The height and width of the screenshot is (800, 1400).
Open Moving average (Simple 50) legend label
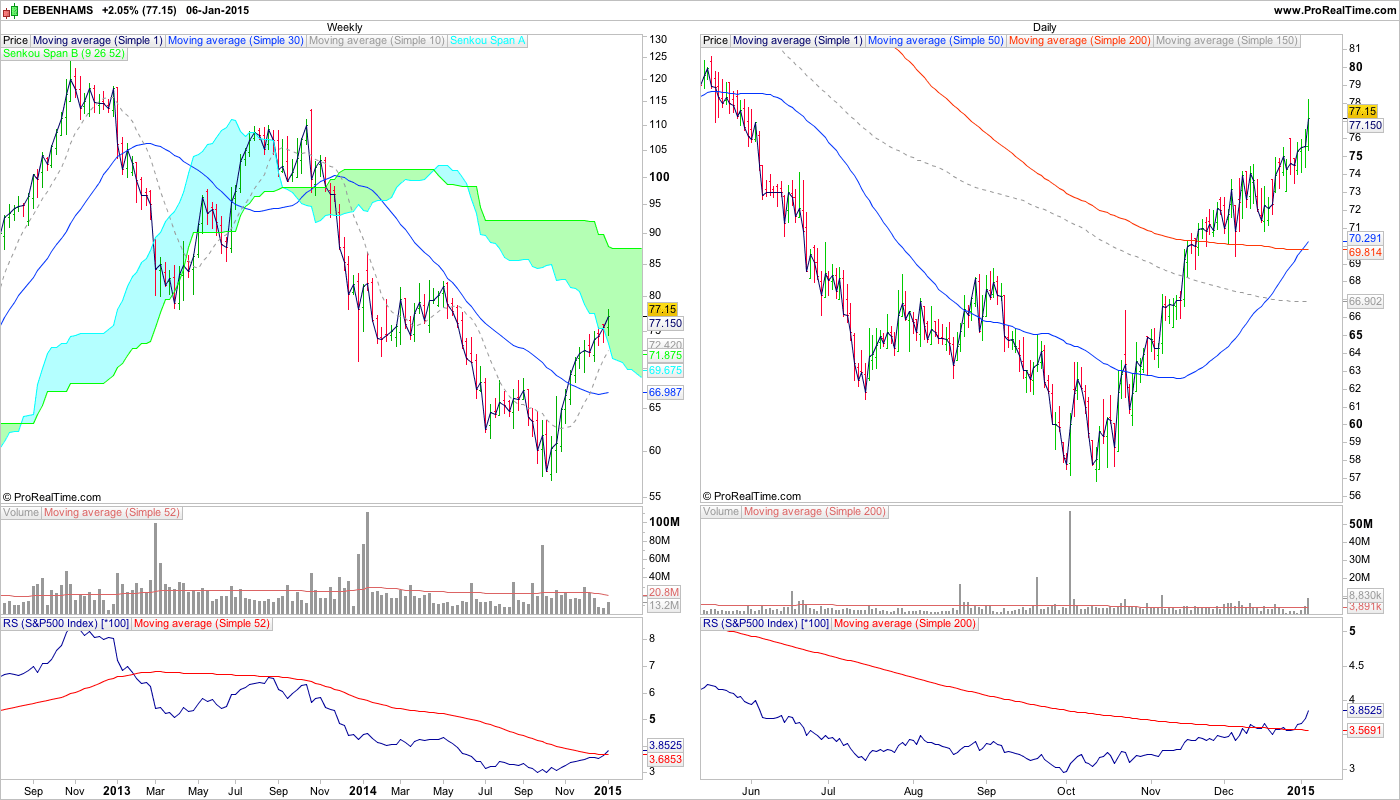coord(936,41)
